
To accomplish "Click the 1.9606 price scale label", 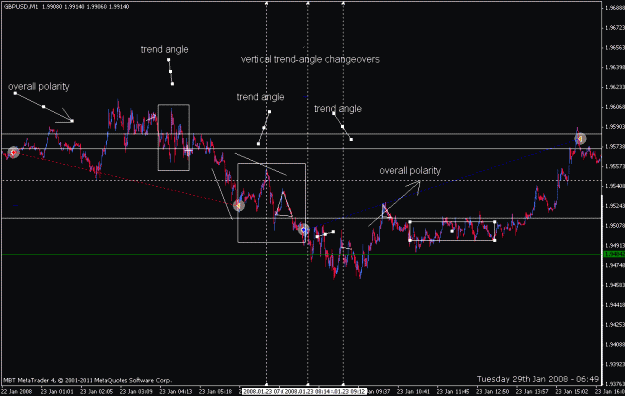I will [x=615, y=107].
